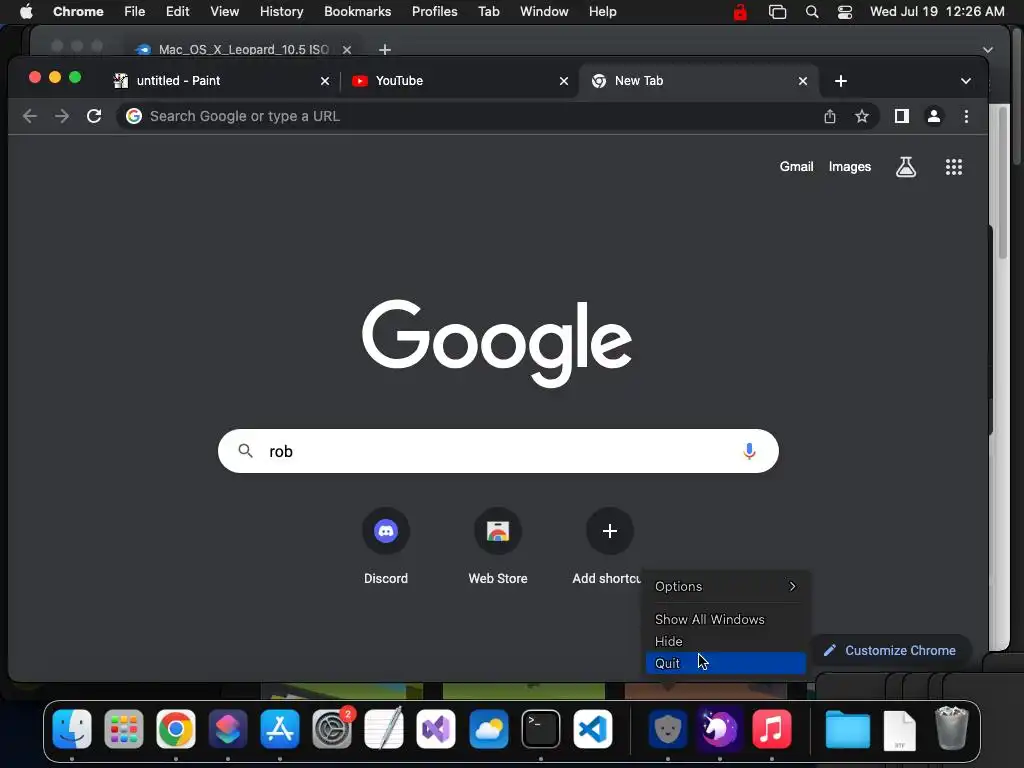Open the unicorn app in dock
The height and width of the screenshot is (768, 1024).
click(719, 729)
